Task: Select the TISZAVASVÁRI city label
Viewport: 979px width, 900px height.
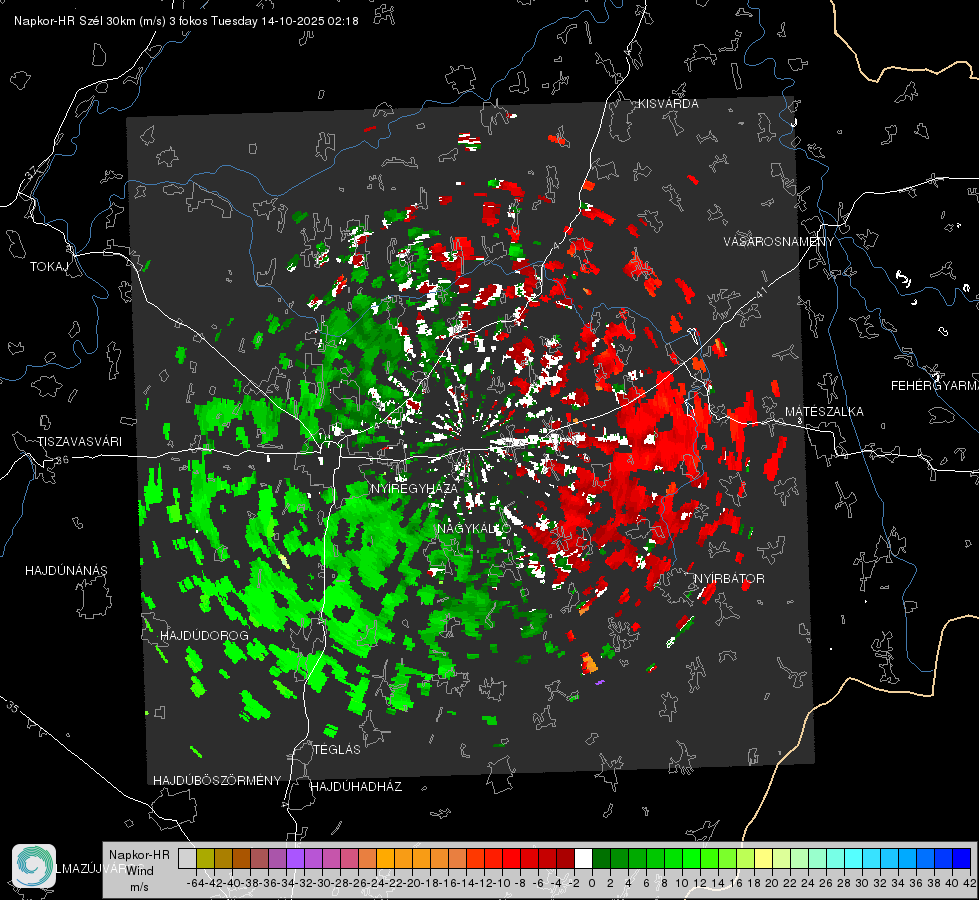Action: pyautogui.click(x=79, y=442)
